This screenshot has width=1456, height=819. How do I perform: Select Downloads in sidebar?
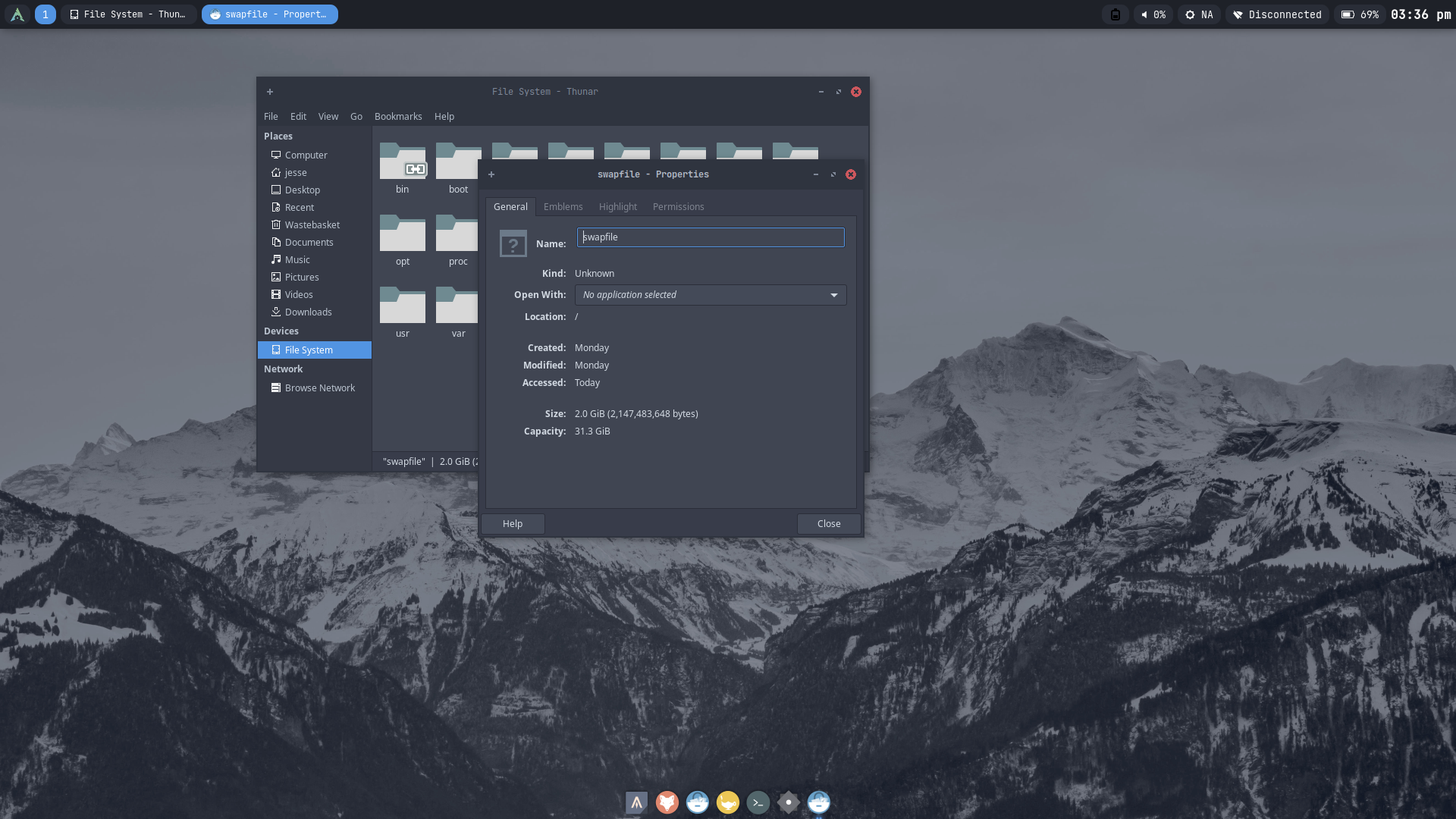click(314, 312)
